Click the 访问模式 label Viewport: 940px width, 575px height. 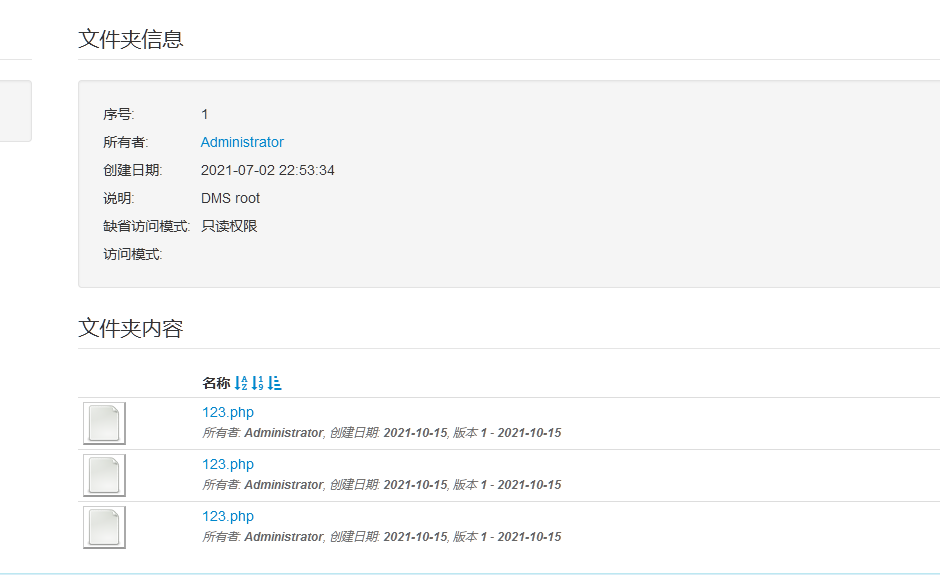coord(132,254)
